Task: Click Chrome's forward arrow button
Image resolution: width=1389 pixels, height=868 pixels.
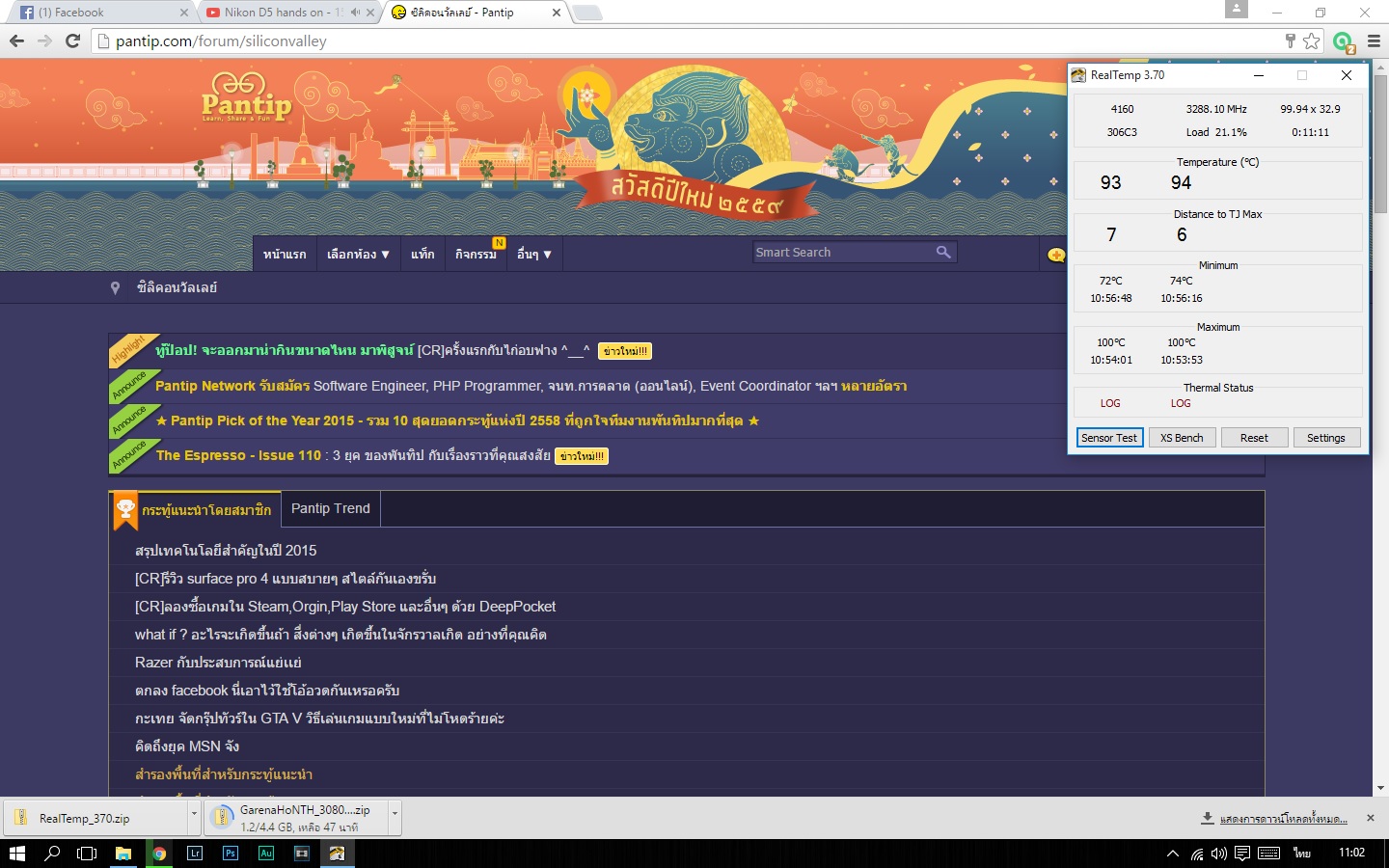Action: 44,41
